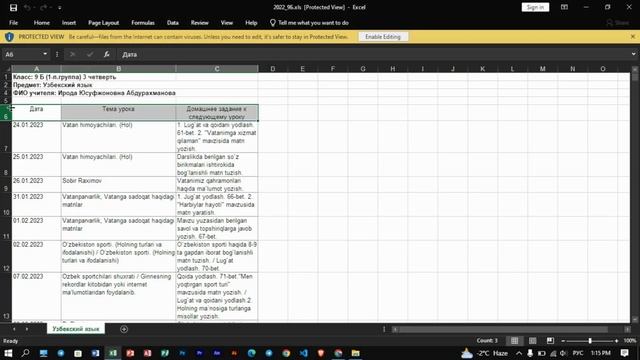Click Tell me what you want to do
The image size is (640, 360).
[x=309, y=23]
